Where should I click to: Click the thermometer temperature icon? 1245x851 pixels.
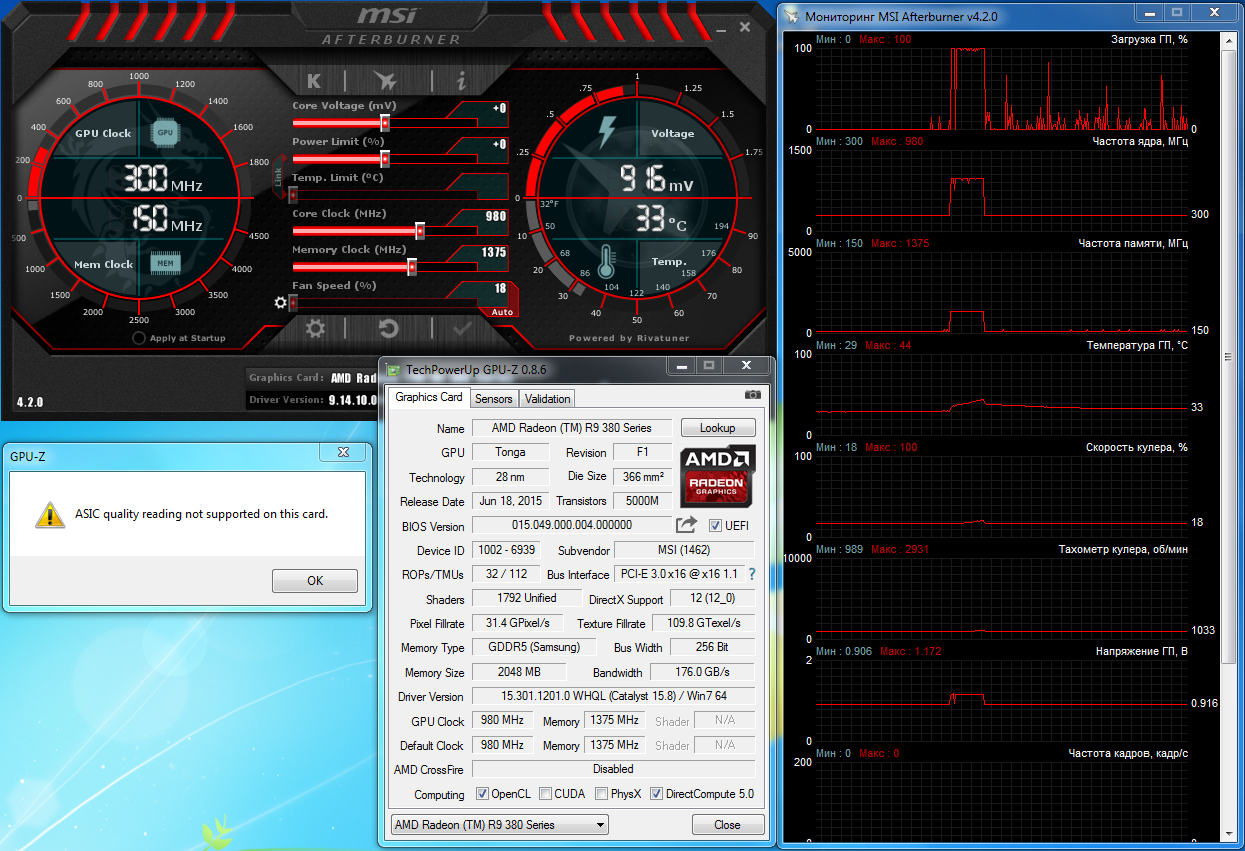click(605, 261)
